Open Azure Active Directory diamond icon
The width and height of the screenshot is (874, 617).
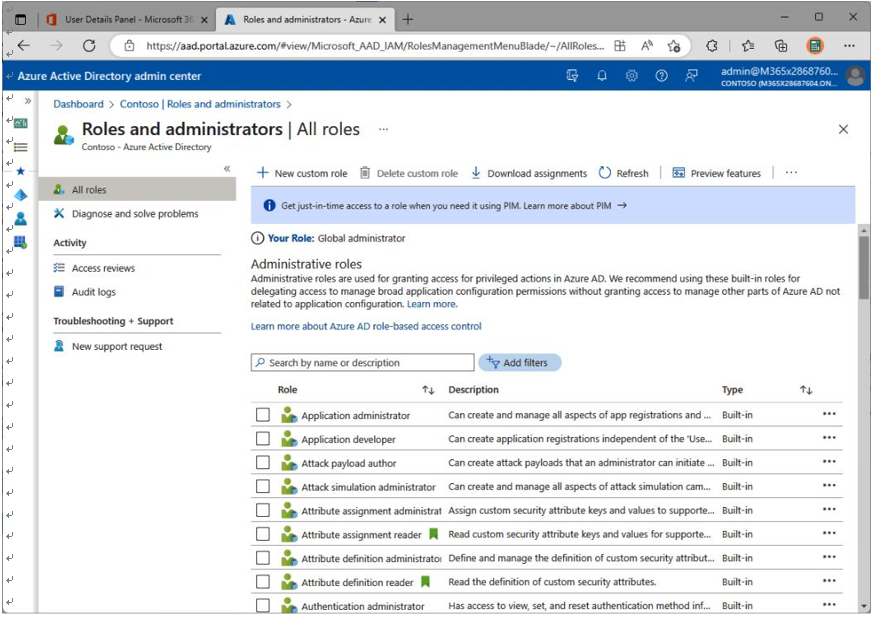(x=21, y=195)
